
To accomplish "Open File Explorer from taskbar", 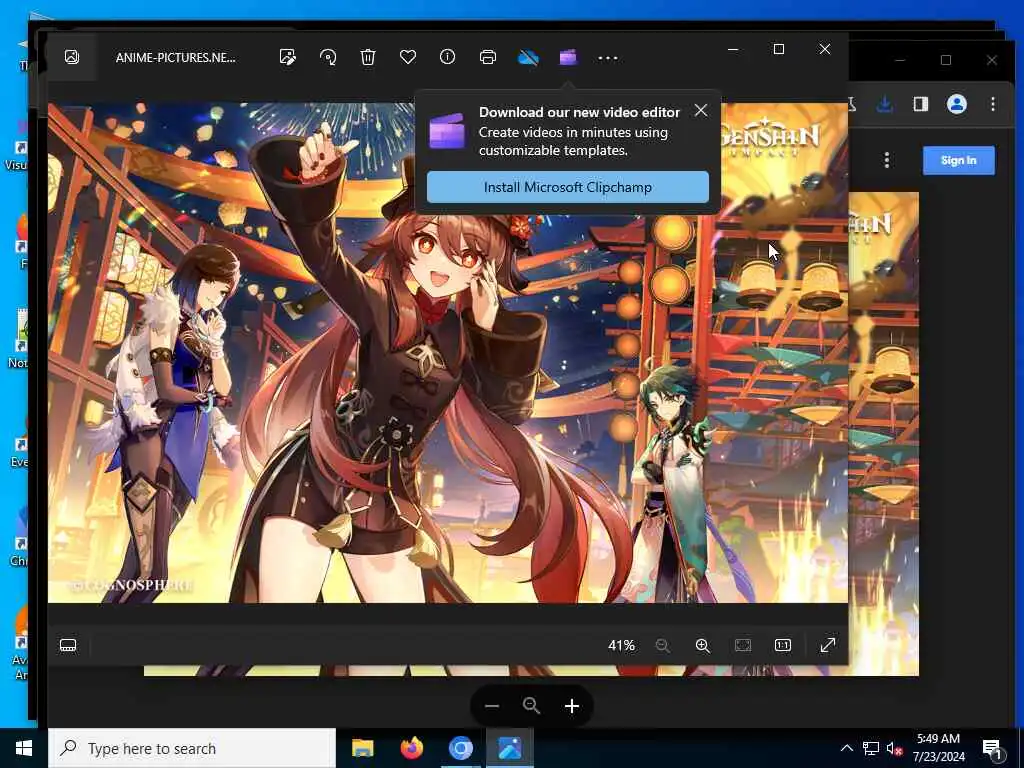I will [362, 748].
